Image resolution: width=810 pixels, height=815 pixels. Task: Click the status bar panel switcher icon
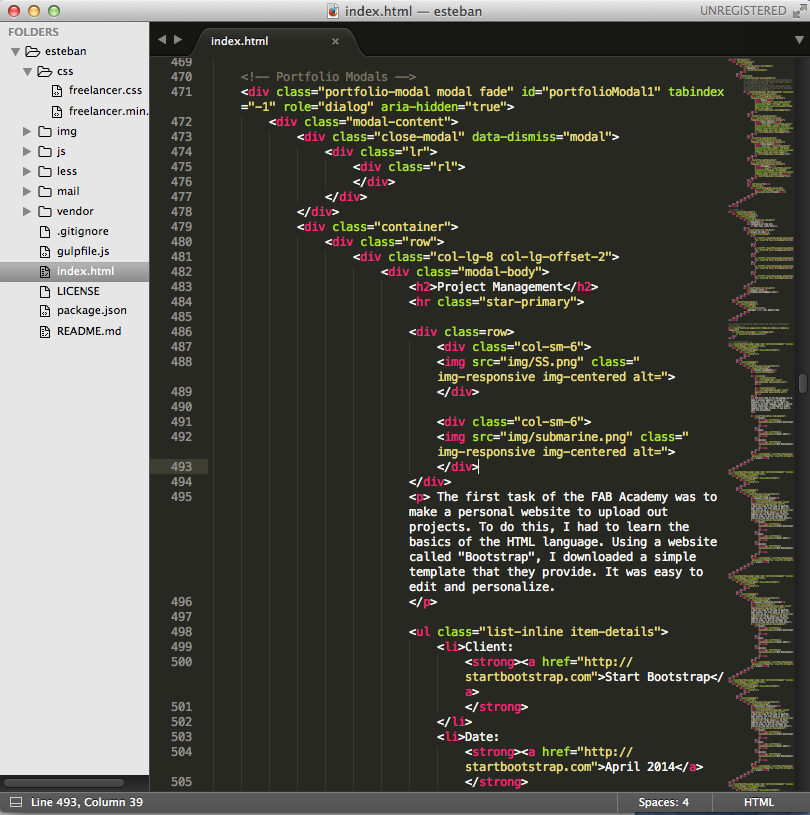(x=14, y=802)
